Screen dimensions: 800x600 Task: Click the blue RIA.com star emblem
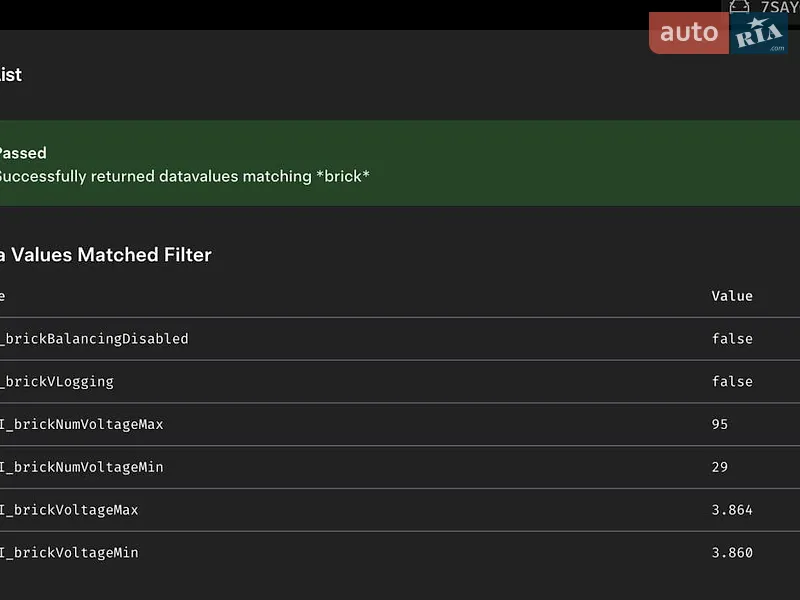pos(759,33)
